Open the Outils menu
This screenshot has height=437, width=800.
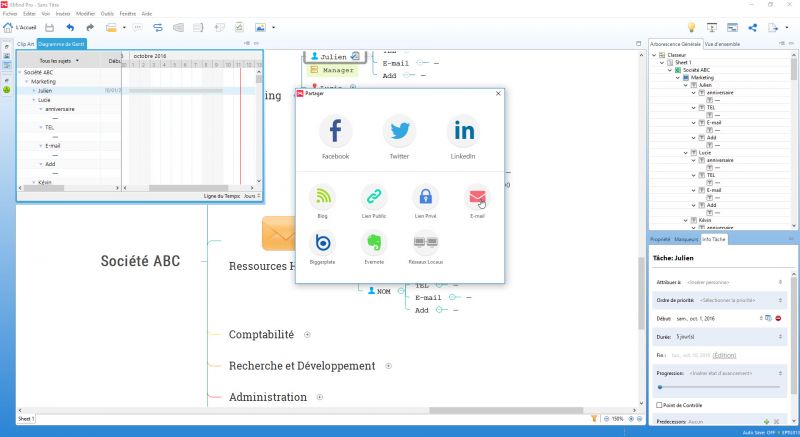pos(107,14)
